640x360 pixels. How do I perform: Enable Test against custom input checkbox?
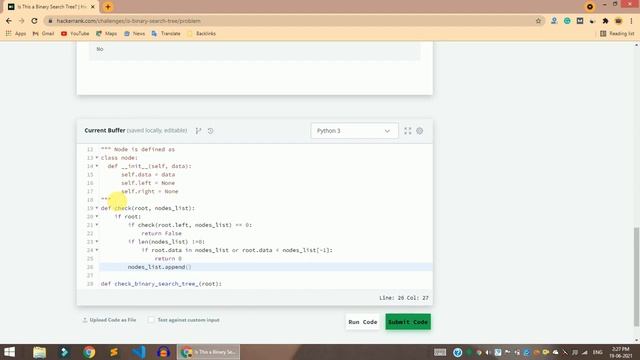(x=151, y=320)
